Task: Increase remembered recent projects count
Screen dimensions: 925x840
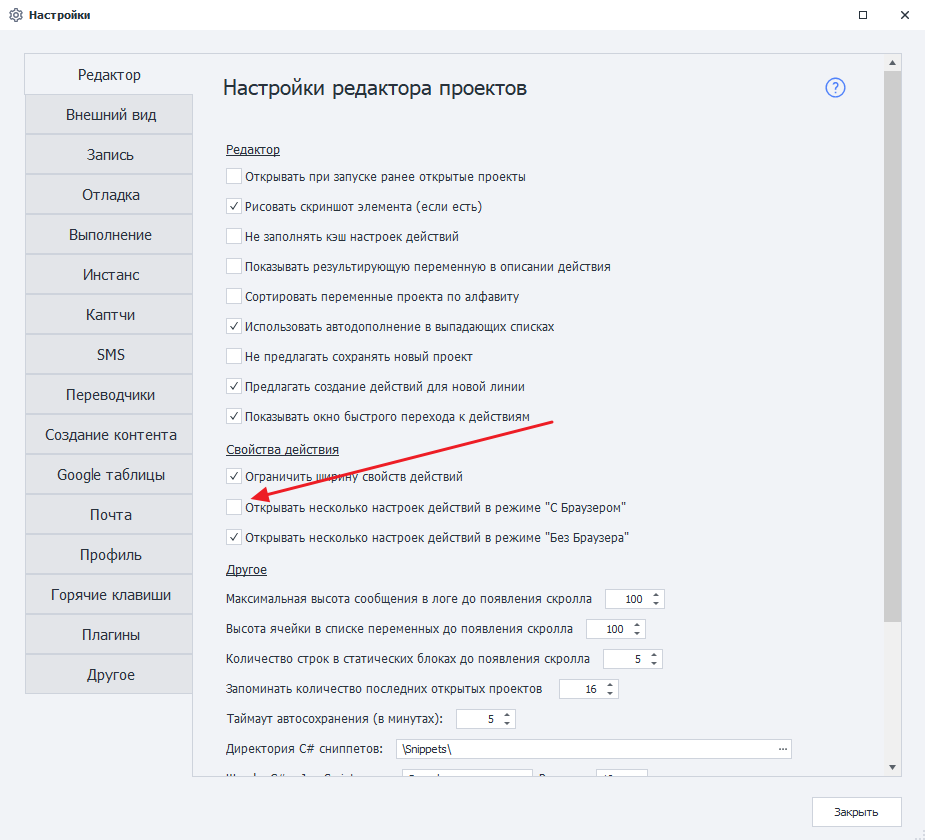Action: 610,685
